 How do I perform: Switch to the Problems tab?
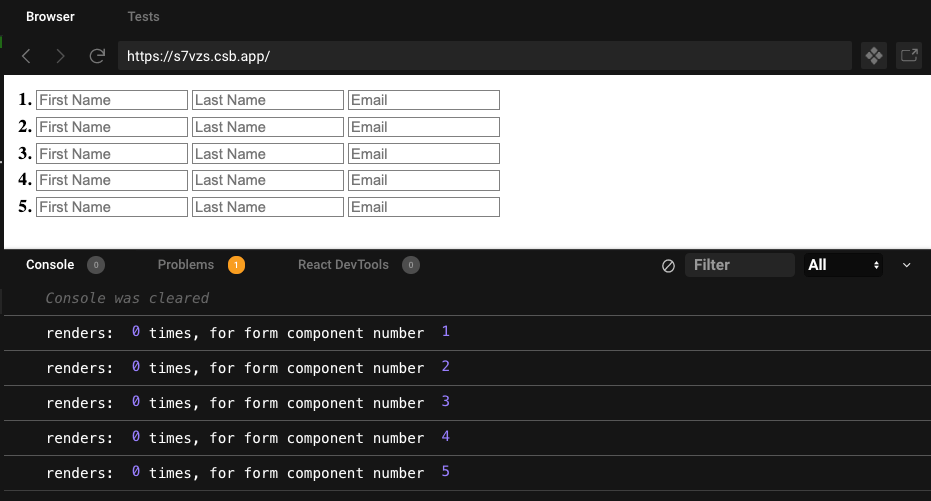tap(186, 265)
